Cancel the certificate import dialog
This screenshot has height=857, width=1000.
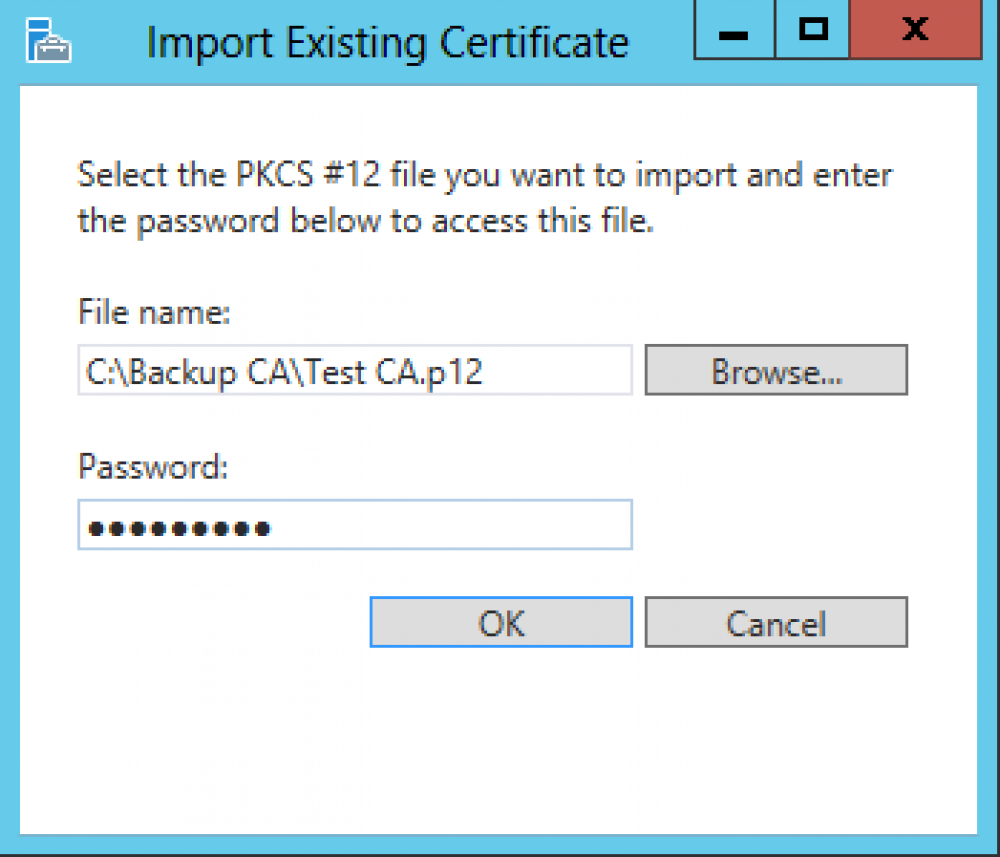click(776, 622)
